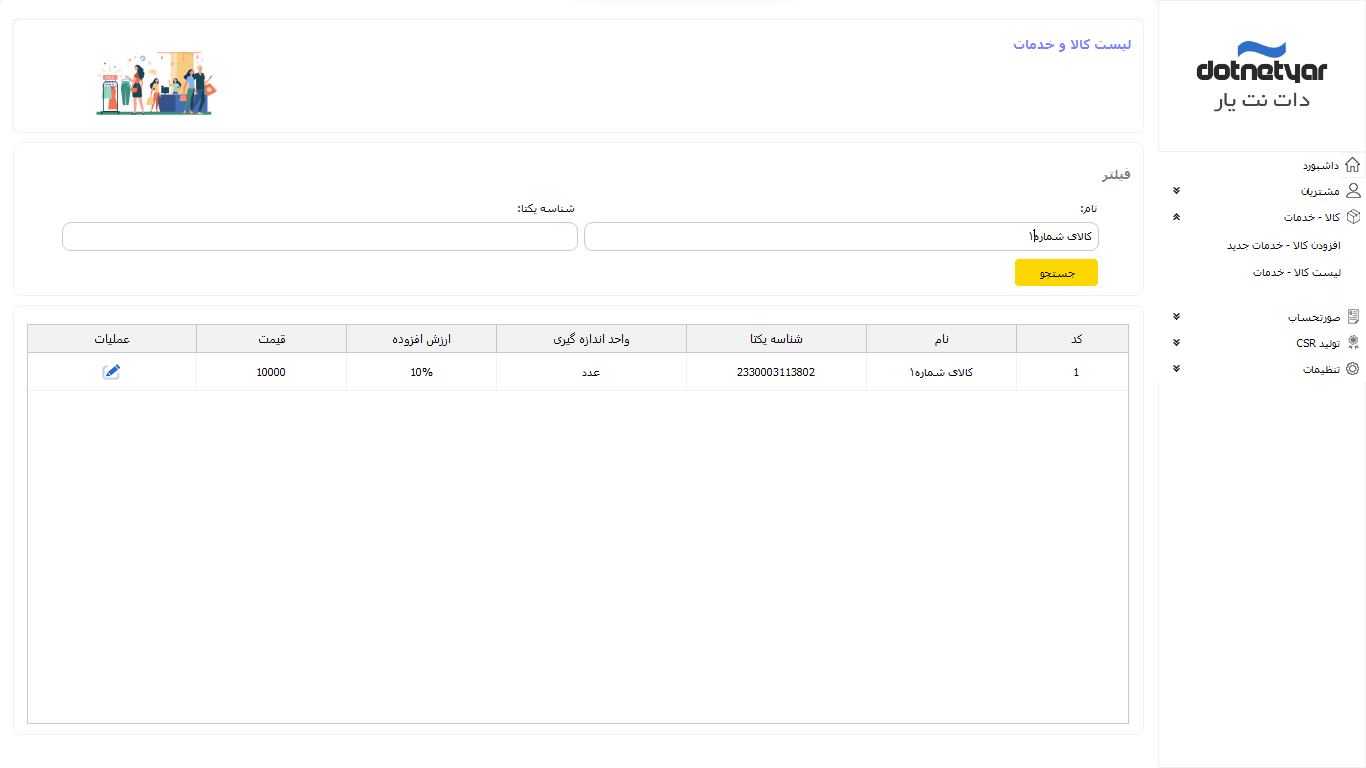Focus the شناسه یکتا filter input field
Screen dimensions: 1366x768
(x=319, y=237)
